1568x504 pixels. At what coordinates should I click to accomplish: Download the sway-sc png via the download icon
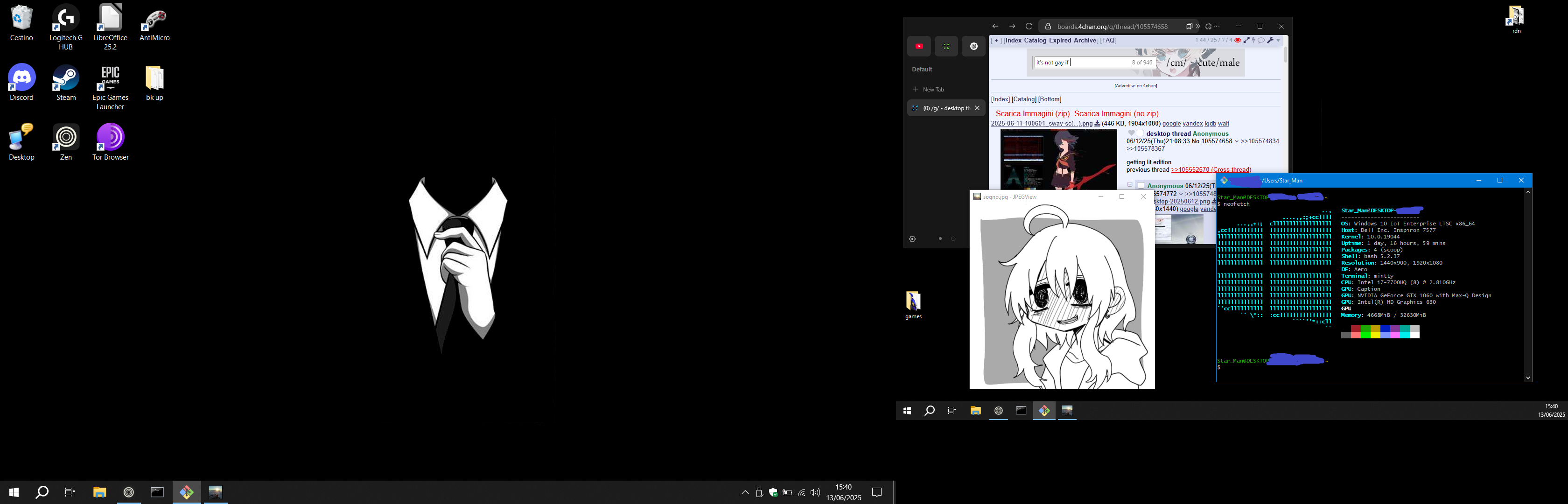click(x=1097, y=124)
